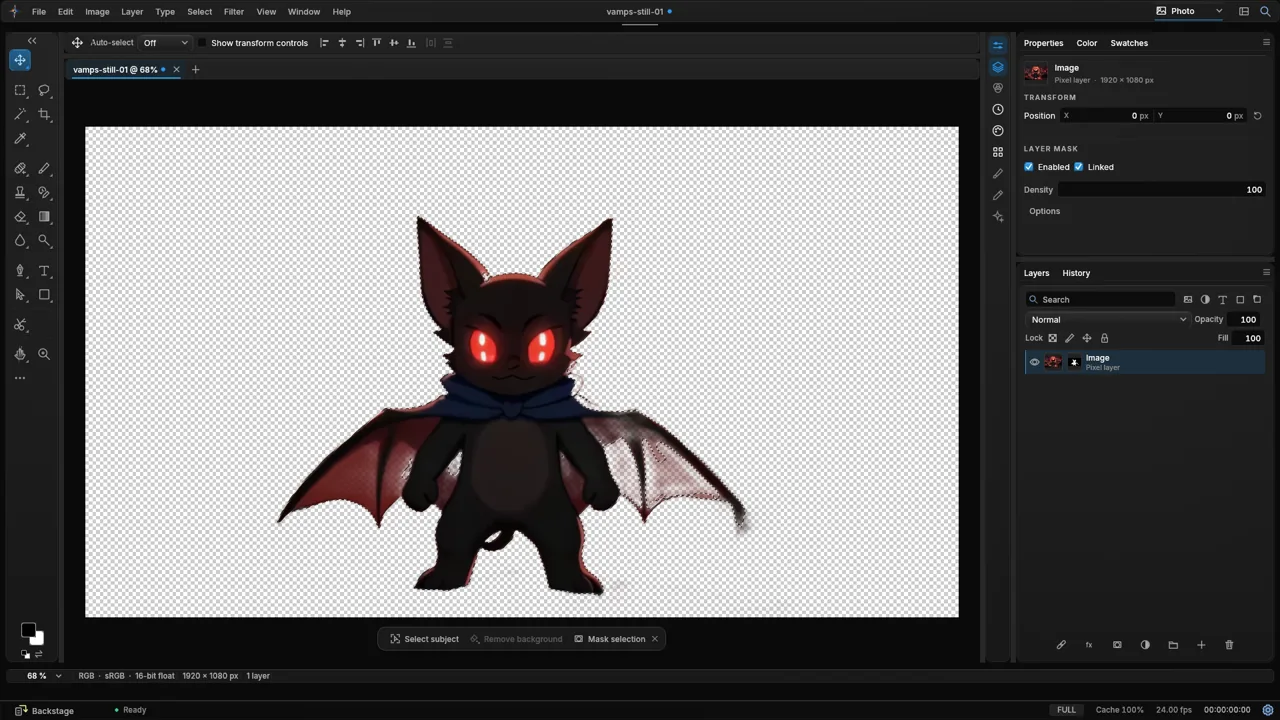Screen dimensions: 1280x720
Task: Delete layer with the trash icon
Action: point(1229,645)
